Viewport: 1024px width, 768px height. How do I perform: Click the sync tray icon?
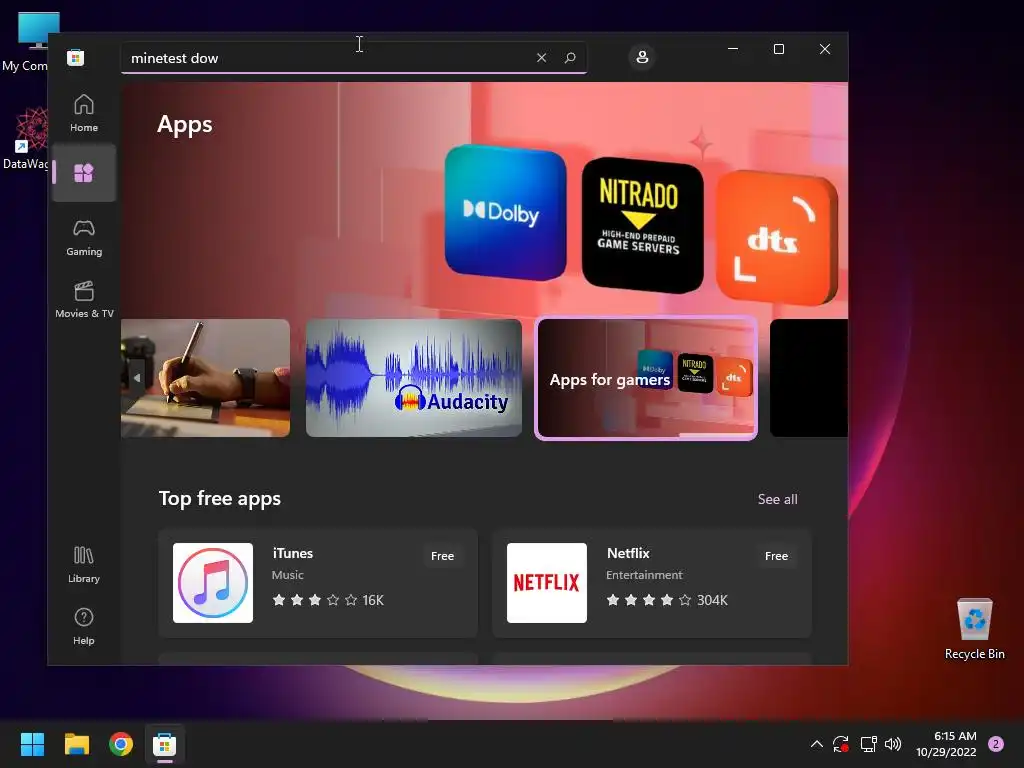click(840, 744)
